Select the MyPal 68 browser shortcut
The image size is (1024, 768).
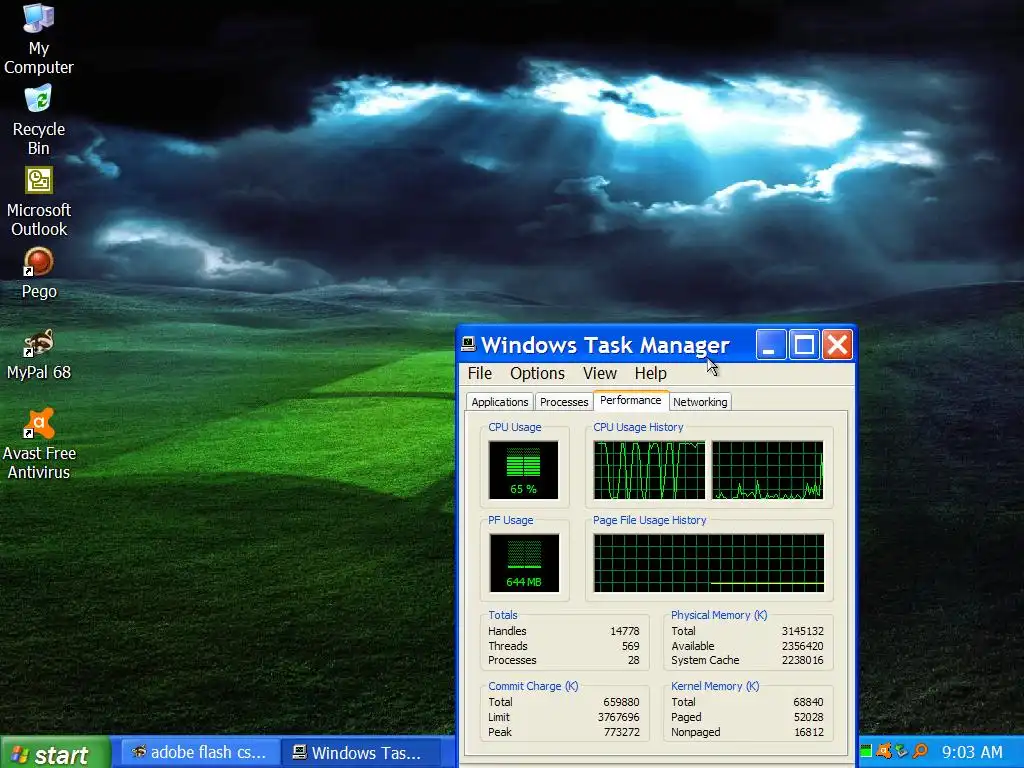[x=39, y=355]
